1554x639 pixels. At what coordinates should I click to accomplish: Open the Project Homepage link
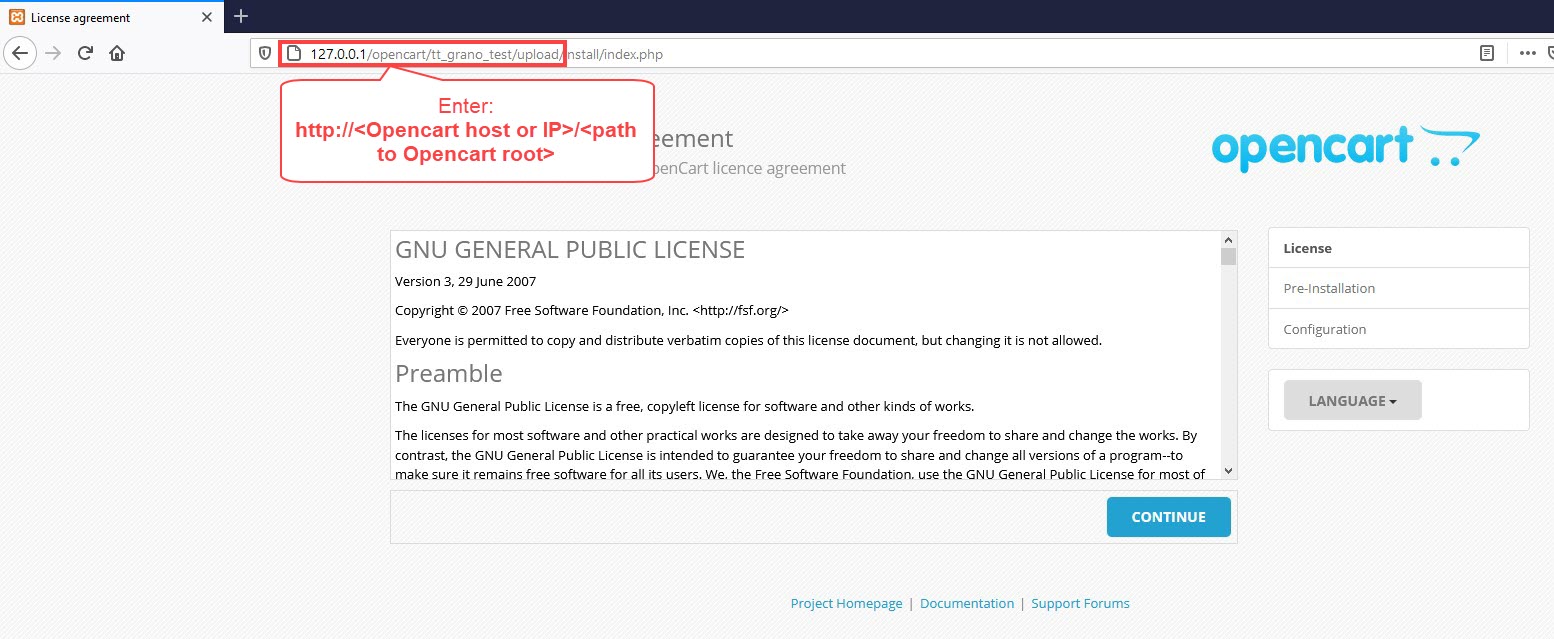point(846,603)
